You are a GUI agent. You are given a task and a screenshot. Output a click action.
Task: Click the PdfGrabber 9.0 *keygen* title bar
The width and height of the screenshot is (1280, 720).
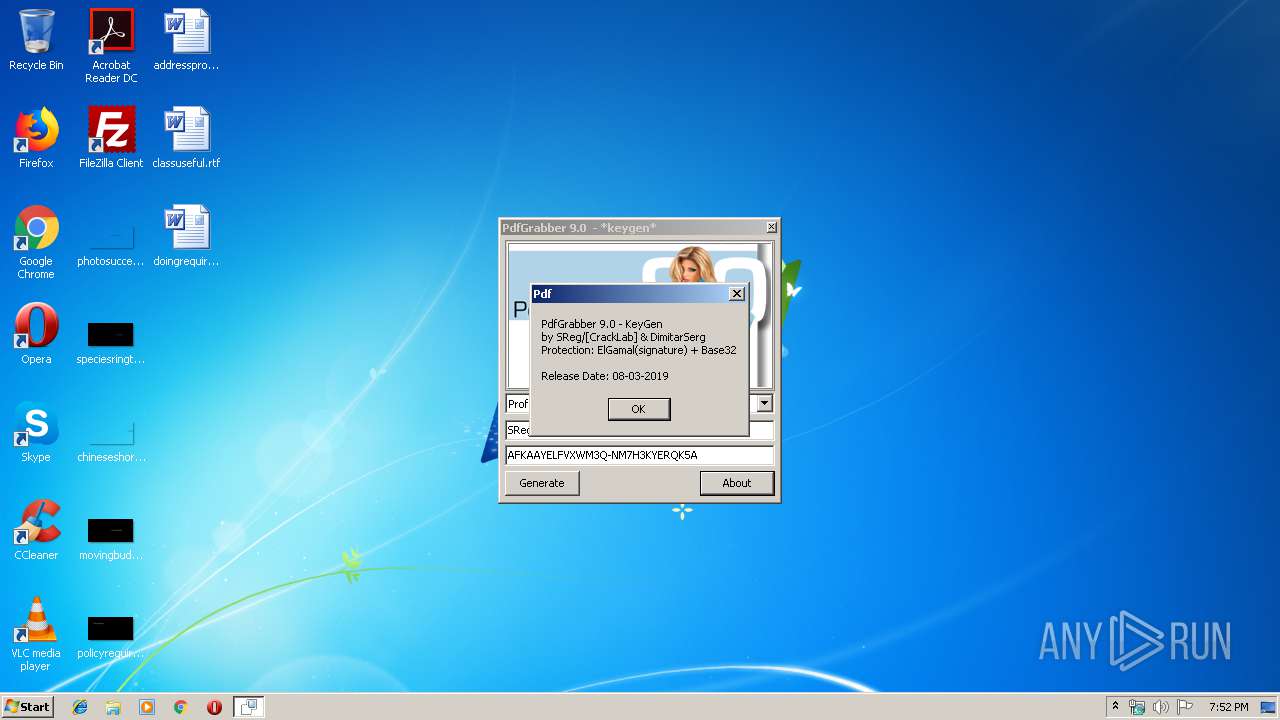(x=632, y=228)
